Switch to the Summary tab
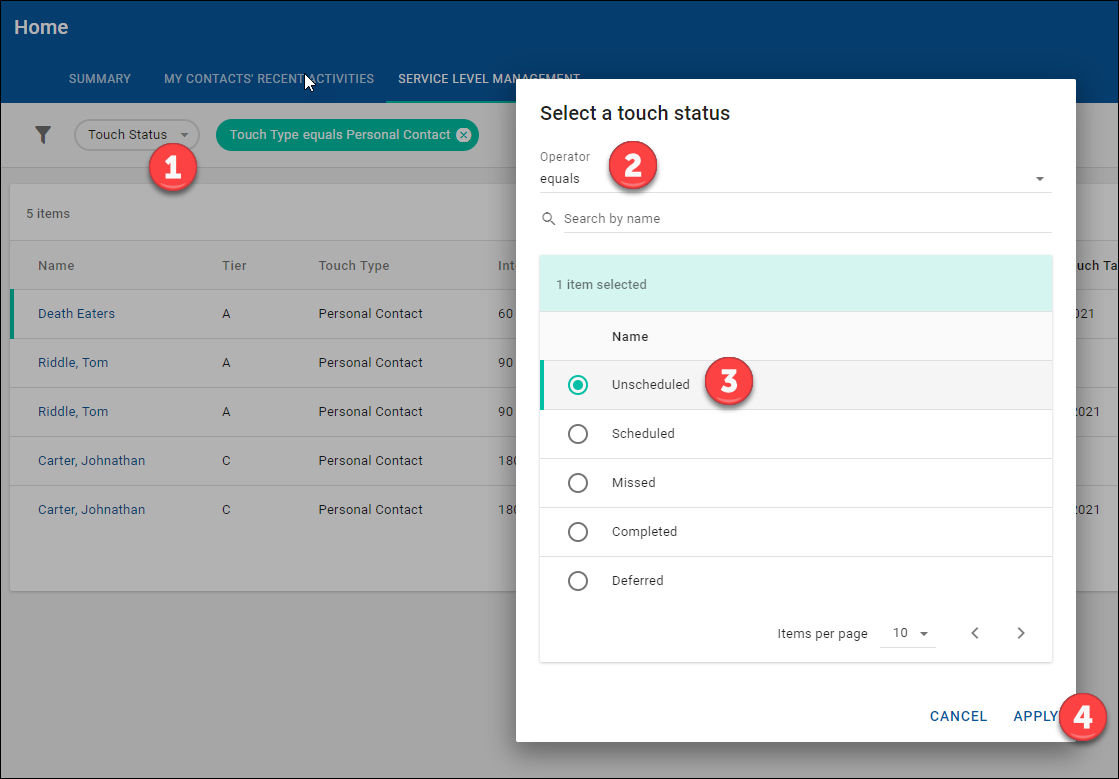 pyautogui.click(x=100, y=78)
